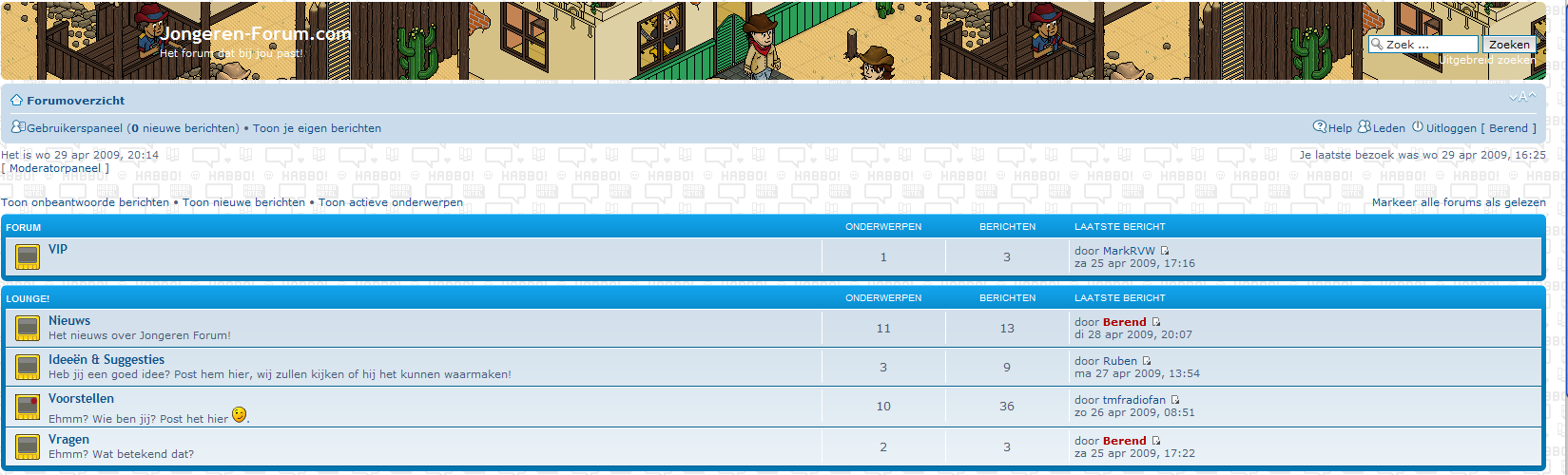Image resolution: width=1568 pixels, height=475 pixels.
Task: Click the home icon beside Forumoverzicht
Action: [x=17, y=100]
